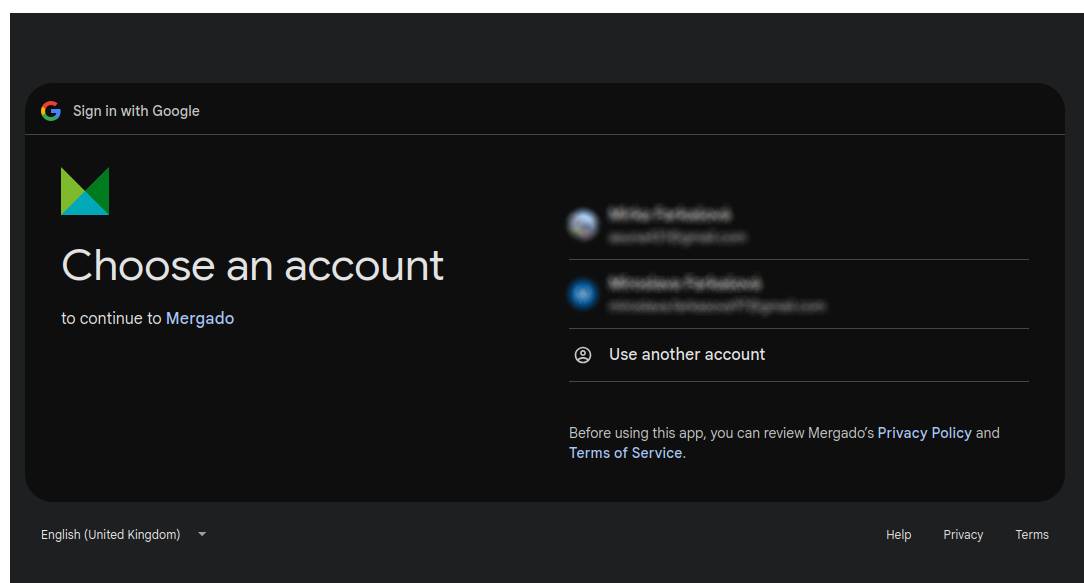This screenshot has width=1084, height=583.
Task: Click the person icon for another account
Action: click(583, 355)
